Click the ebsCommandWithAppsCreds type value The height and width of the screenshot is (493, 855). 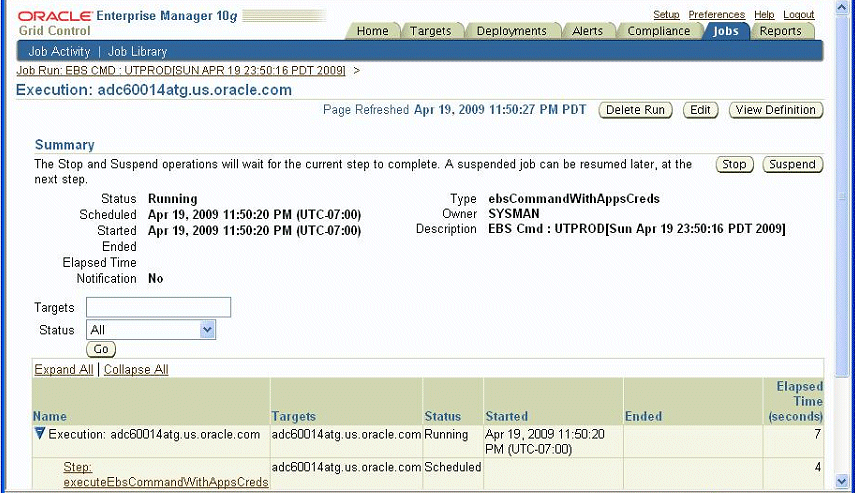(574, 199)
